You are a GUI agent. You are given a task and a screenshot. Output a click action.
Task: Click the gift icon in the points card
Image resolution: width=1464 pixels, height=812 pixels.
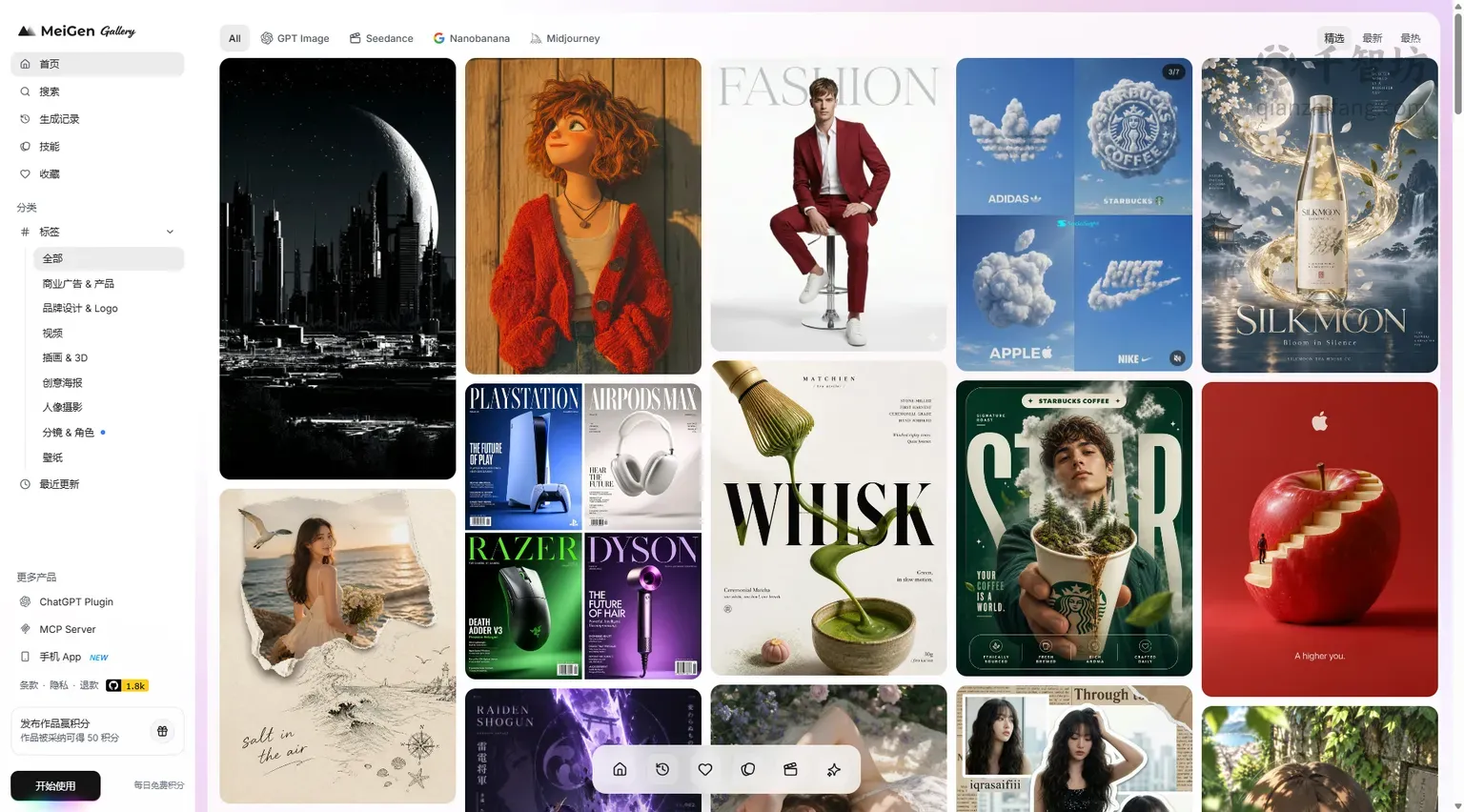point(162,731)
